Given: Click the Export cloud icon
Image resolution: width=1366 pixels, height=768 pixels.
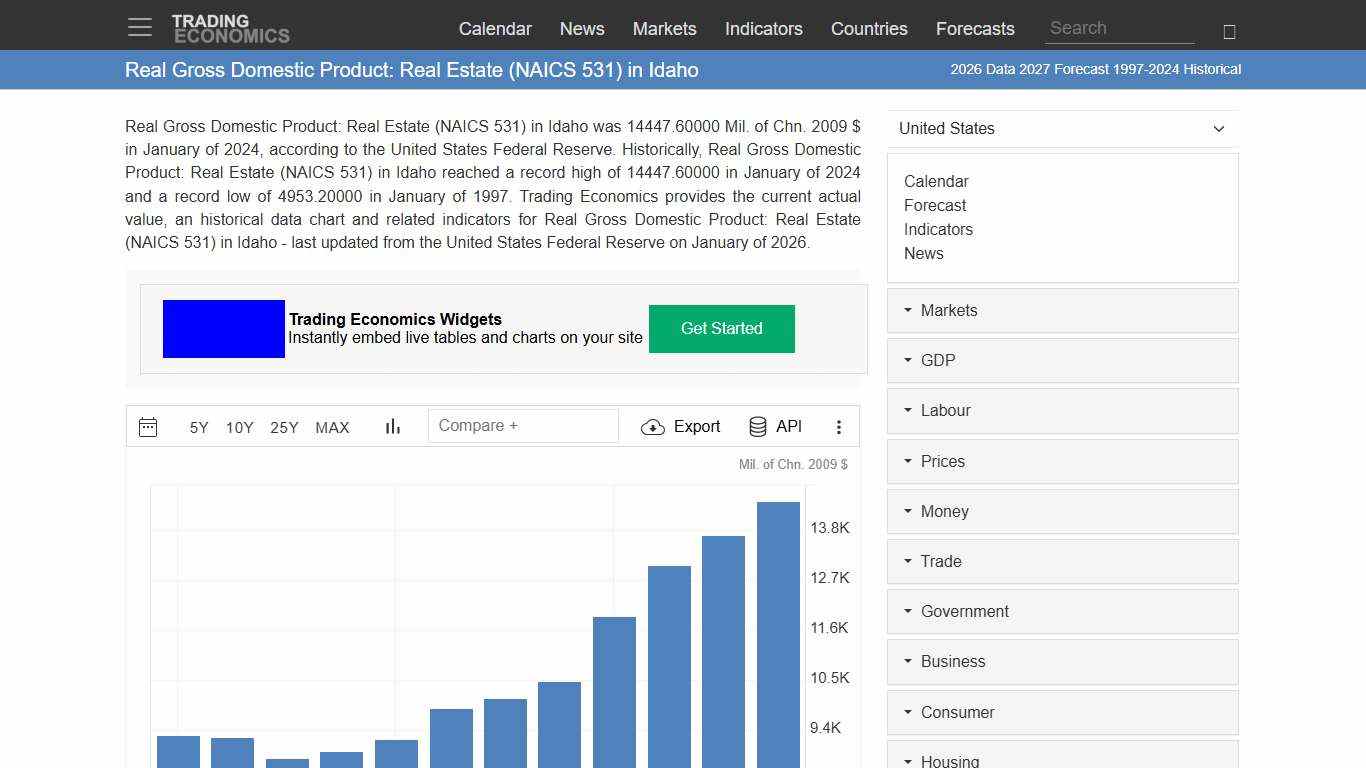Looking at the screenshot, I should click(x=652, y=427).
